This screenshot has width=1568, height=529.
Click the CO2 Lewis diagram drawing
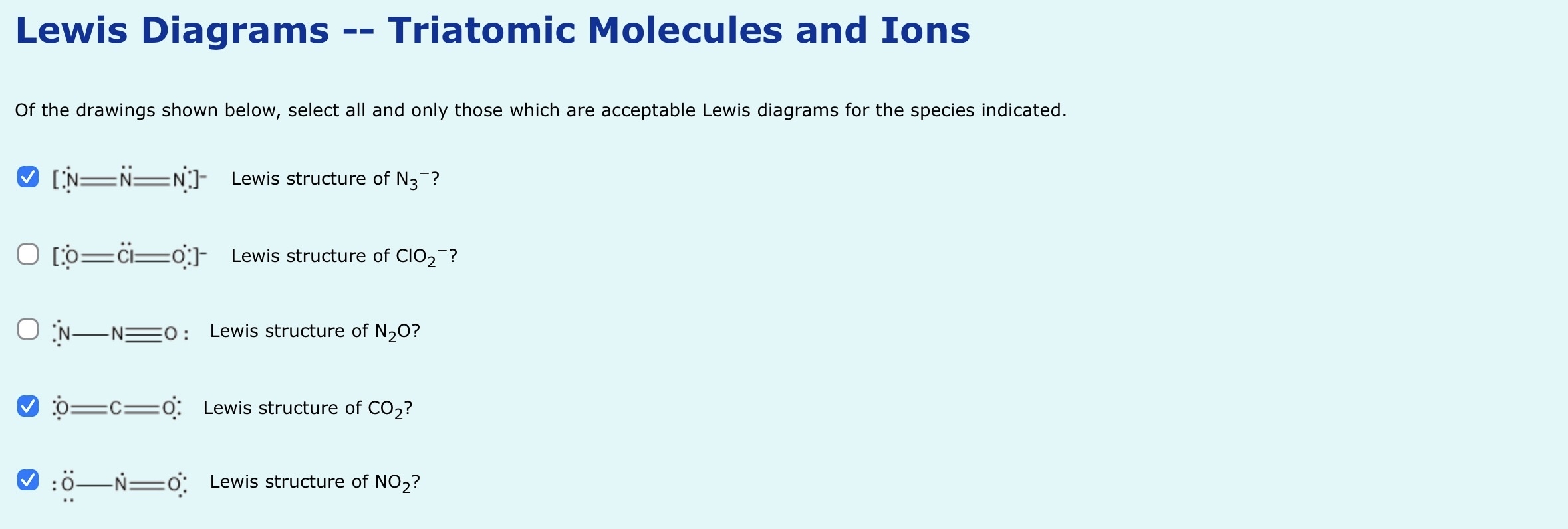pyautogui.click(x=116, y=407)
